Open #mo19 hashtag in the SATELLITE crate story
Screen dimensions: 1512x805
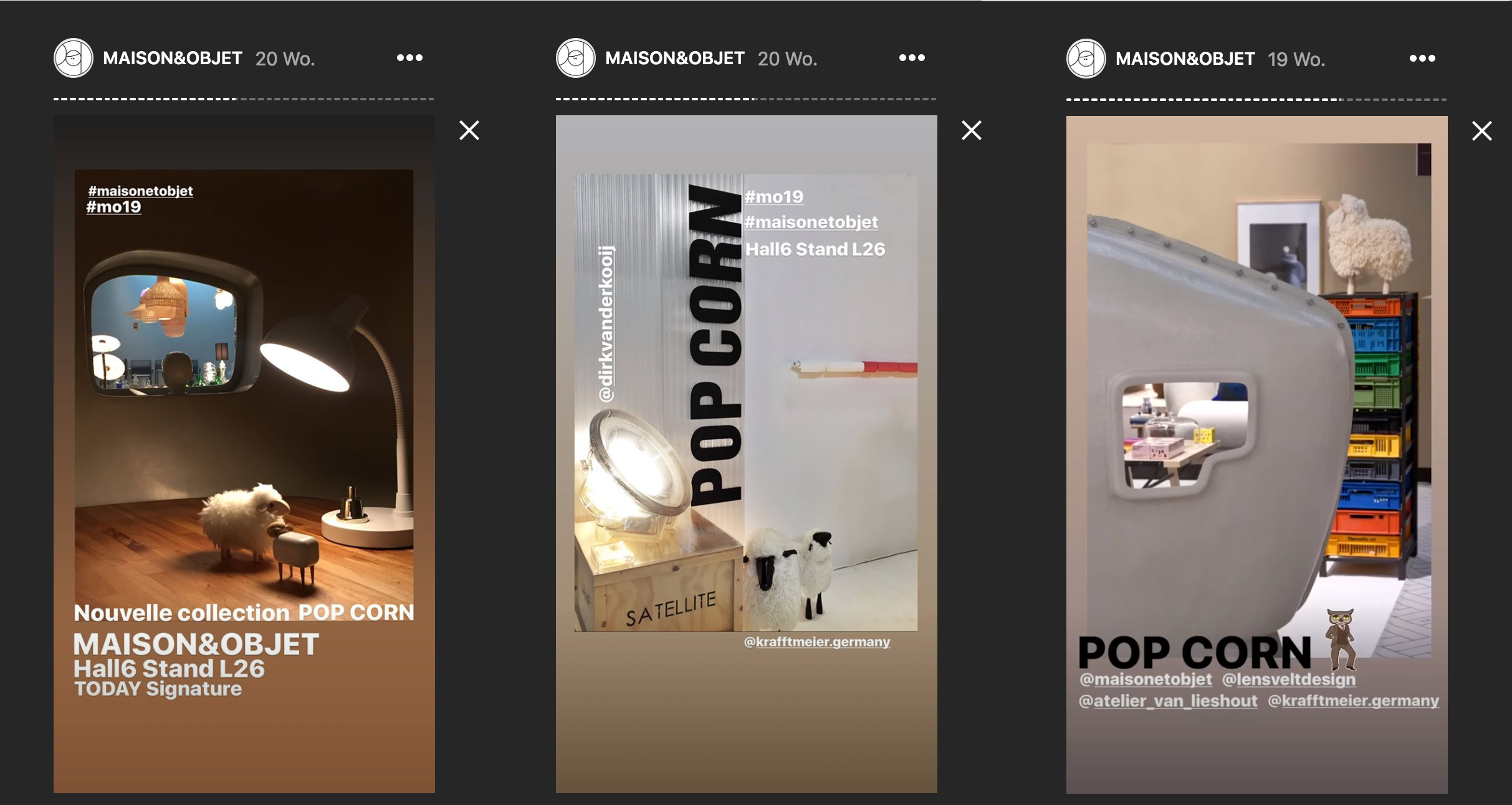(x=774, y=197)
